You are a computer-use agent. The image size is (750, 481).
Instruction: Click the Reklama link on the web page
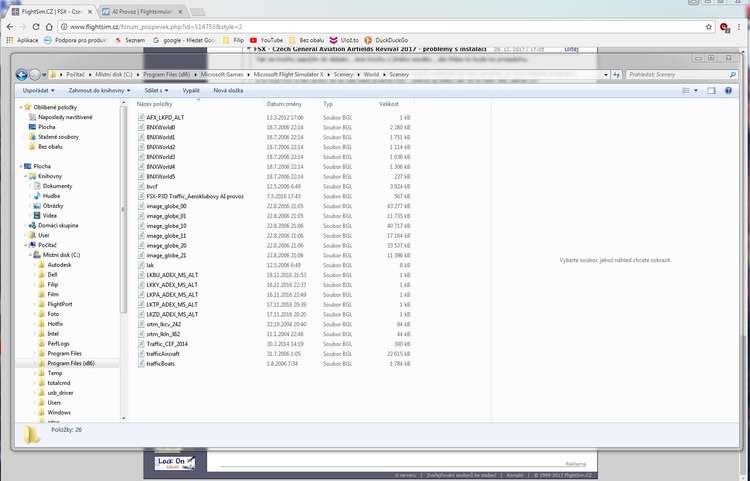click(x=575, y=464)
